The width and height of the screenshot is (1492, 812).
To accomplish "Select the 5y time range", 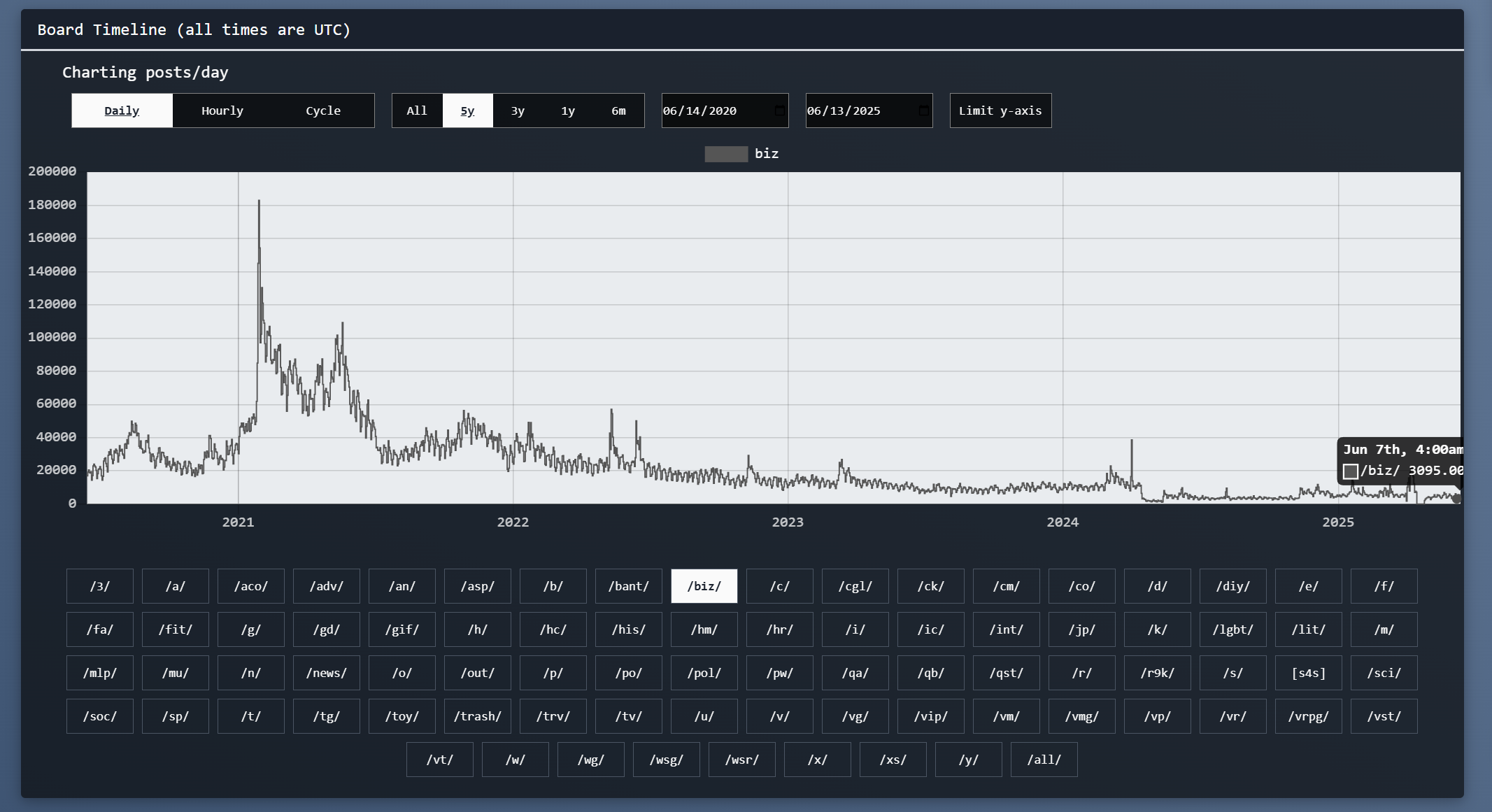I will point(467,111).
